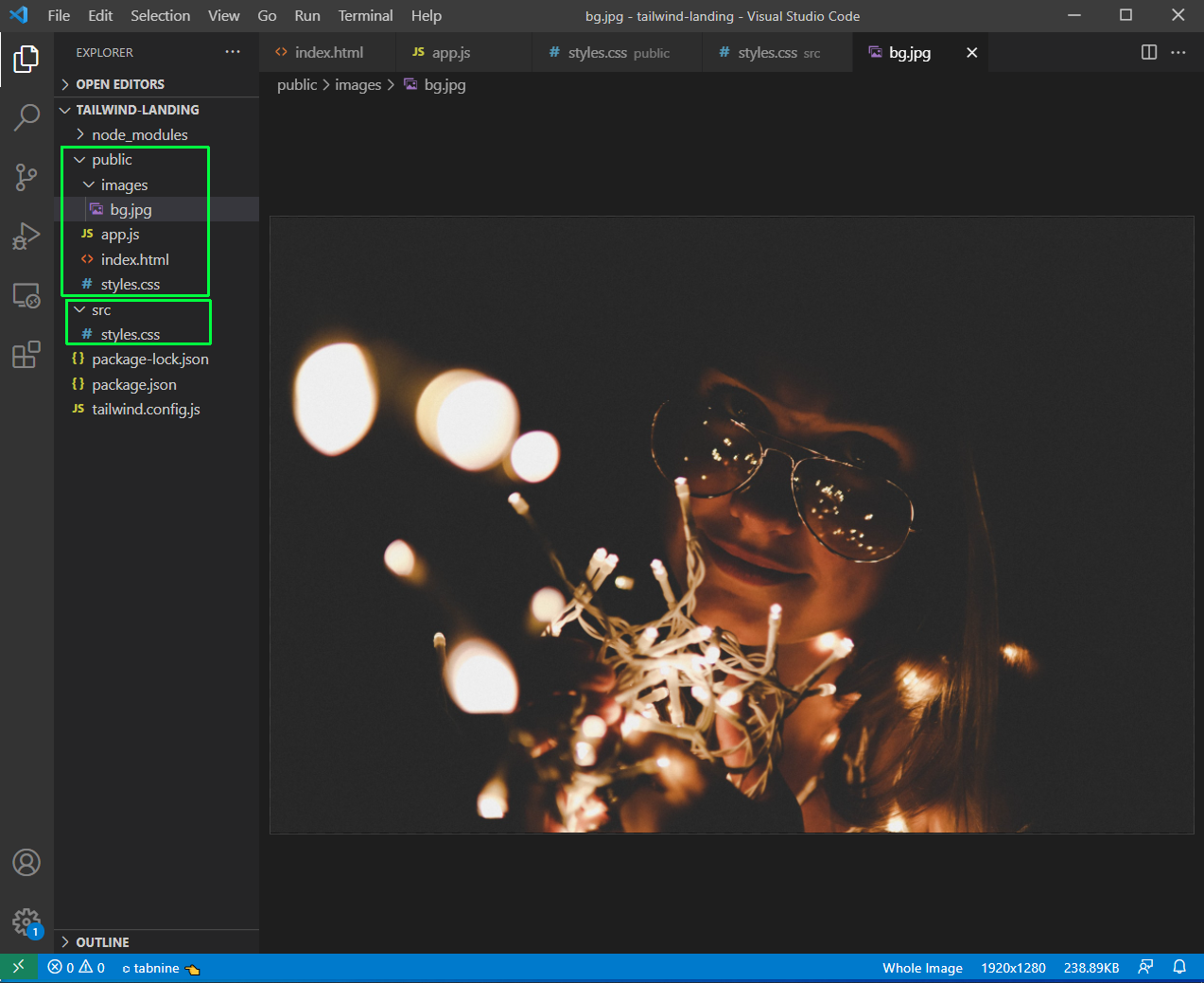Open the Selection menu
This screenshot has height=983, width=1204.
click(160, 15)
